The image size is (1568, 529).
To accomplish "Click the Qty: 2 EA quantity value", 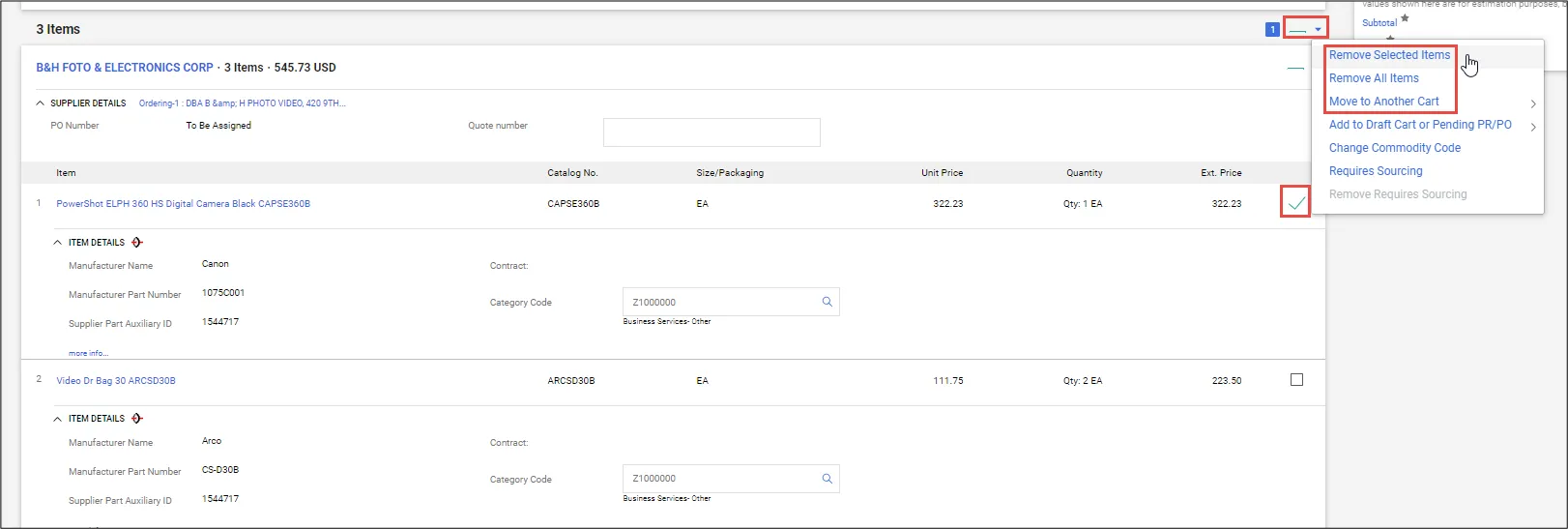I will point(1083,381).
